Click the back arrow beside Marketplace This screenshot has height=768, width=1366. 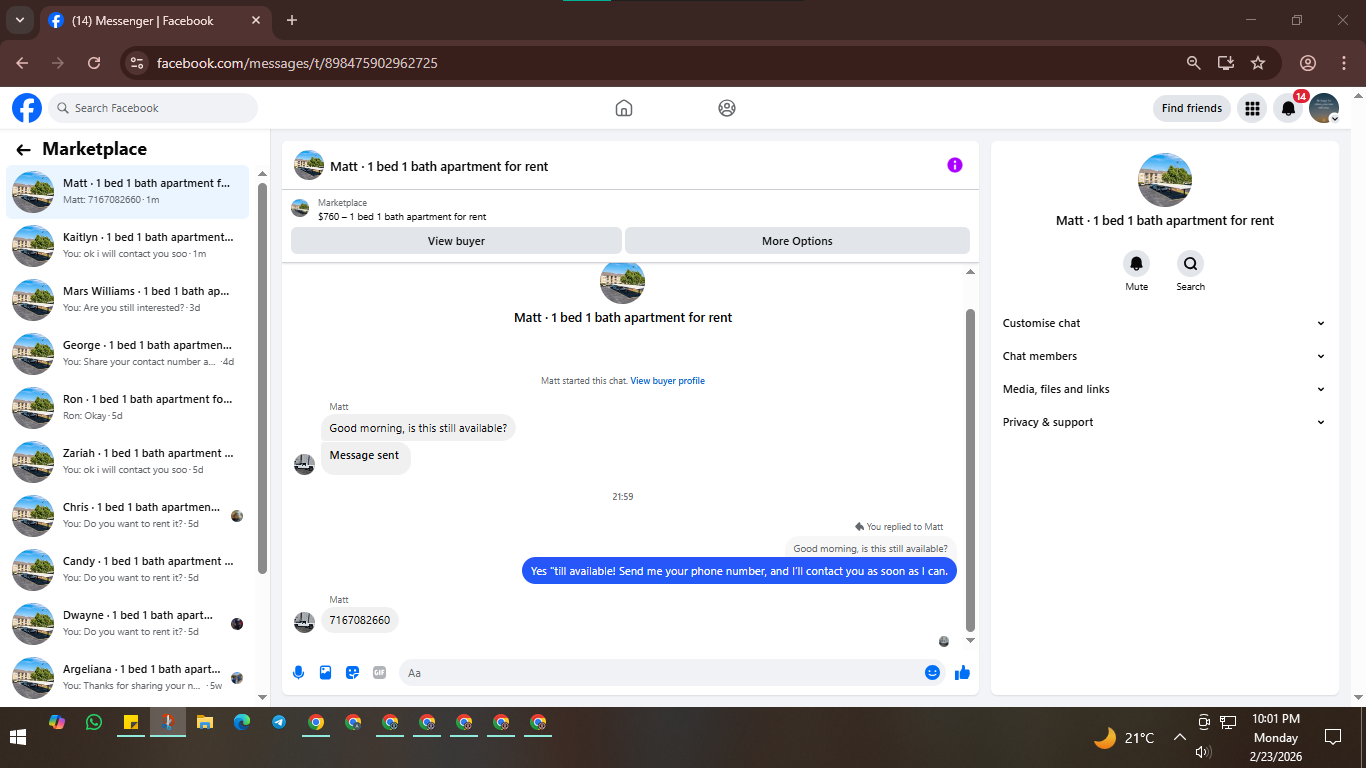(x=23, y=150)
